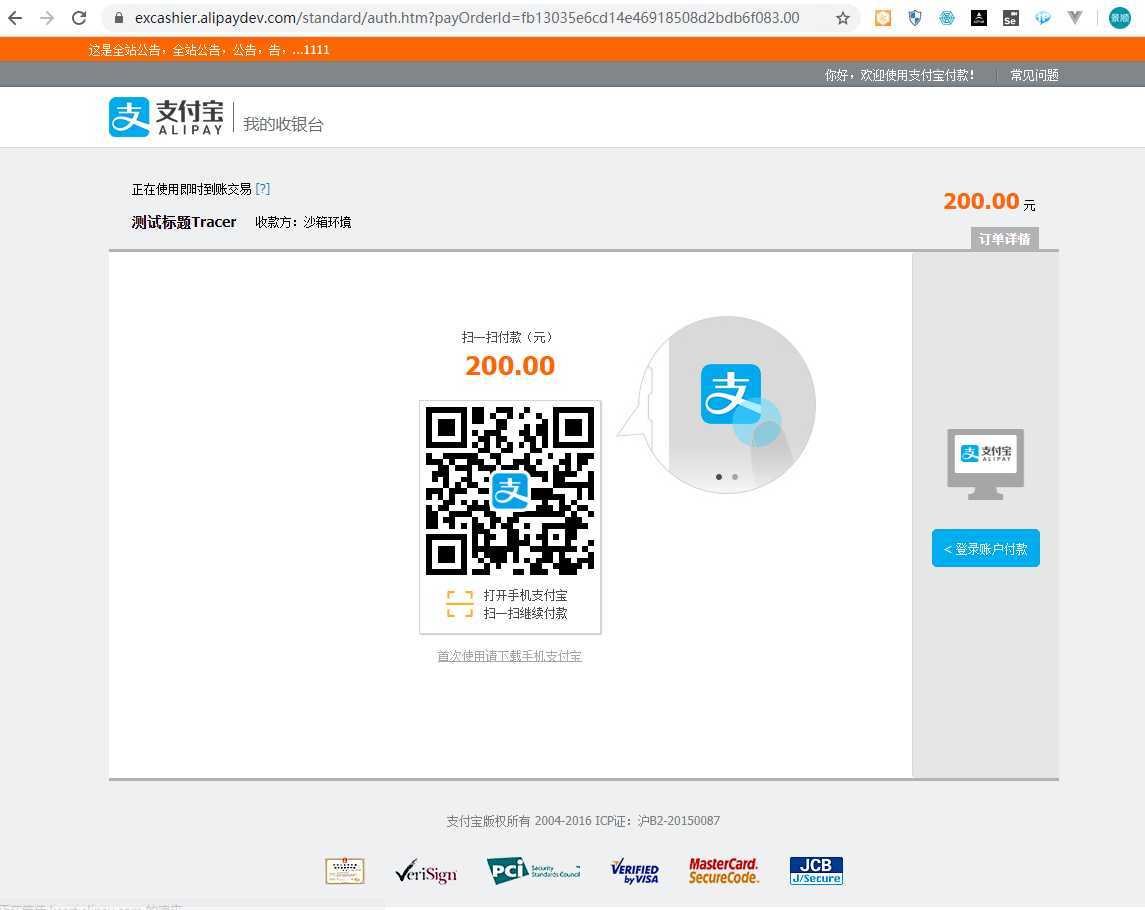Click the 正在使用即时到账交易 text

191,189
